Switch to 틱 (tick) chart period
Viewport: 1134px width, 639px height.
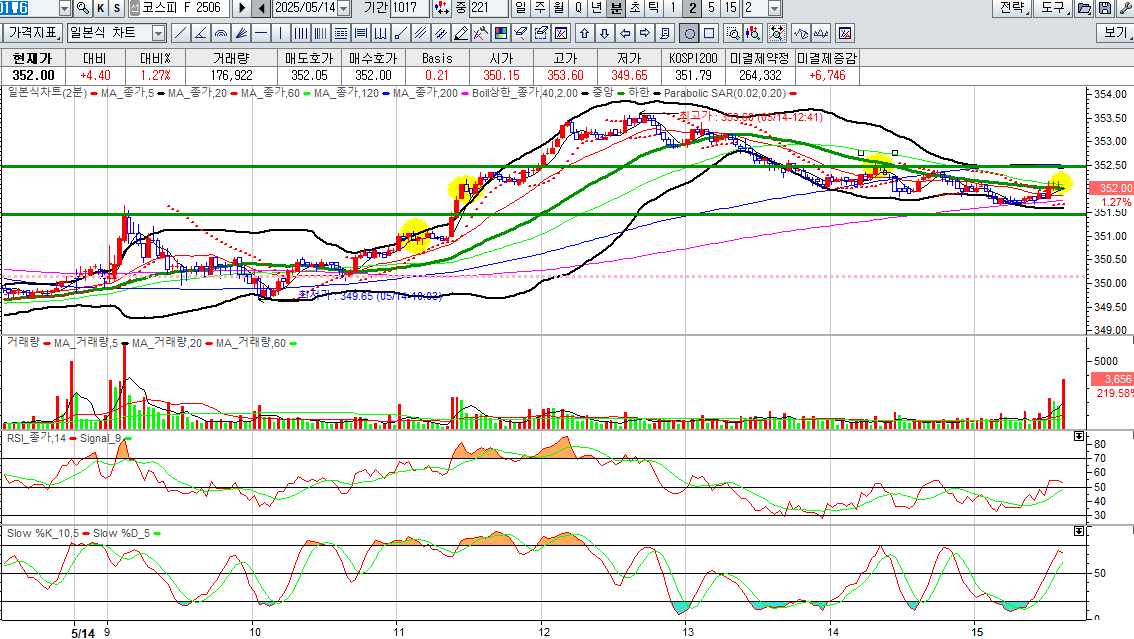[x=653, y=8]
